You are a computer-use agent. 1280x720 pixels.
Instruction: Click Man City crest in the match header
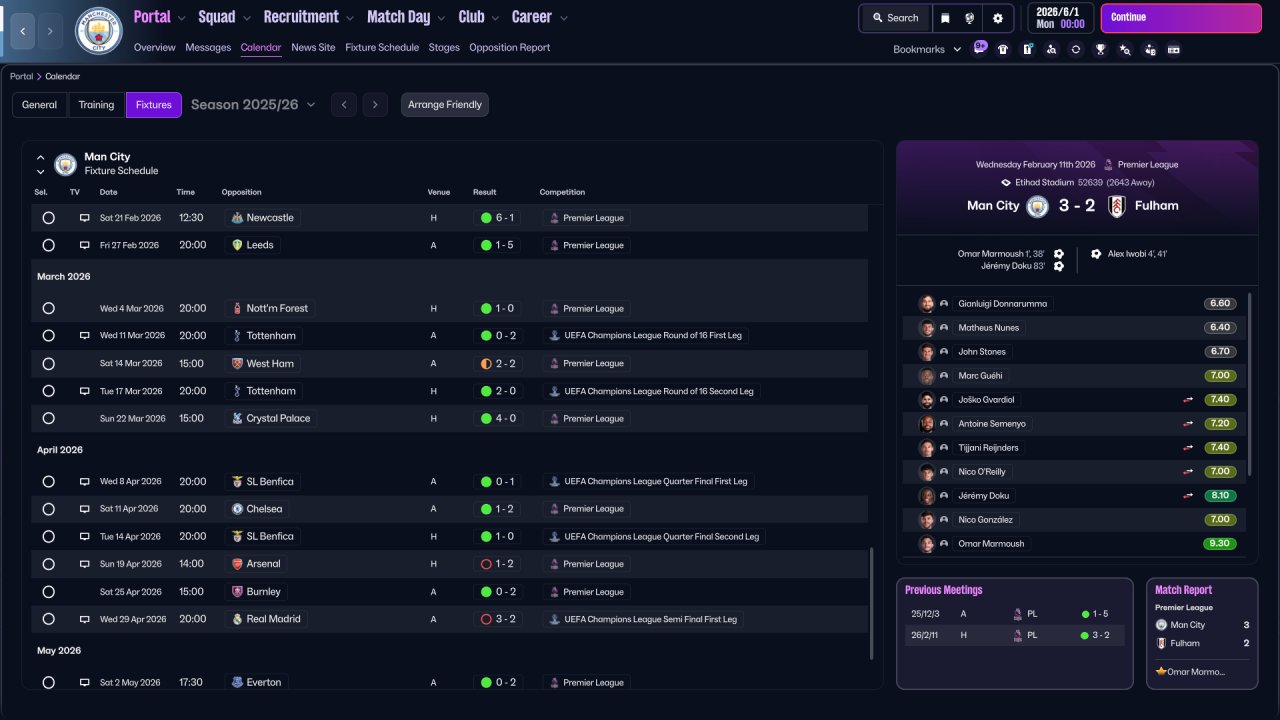click(1037, 206)
